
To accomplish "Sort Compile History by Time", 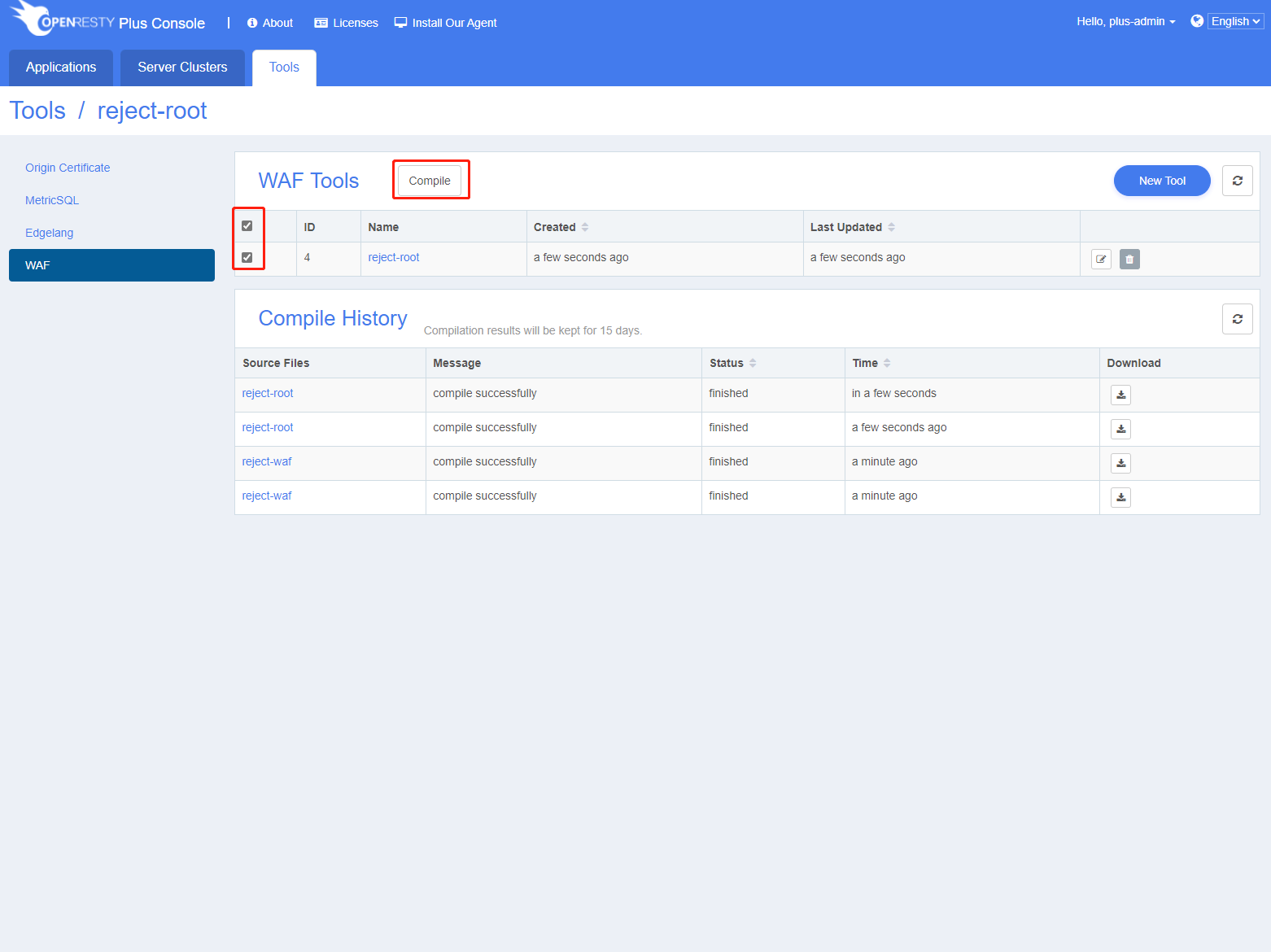I will (887, 363).
